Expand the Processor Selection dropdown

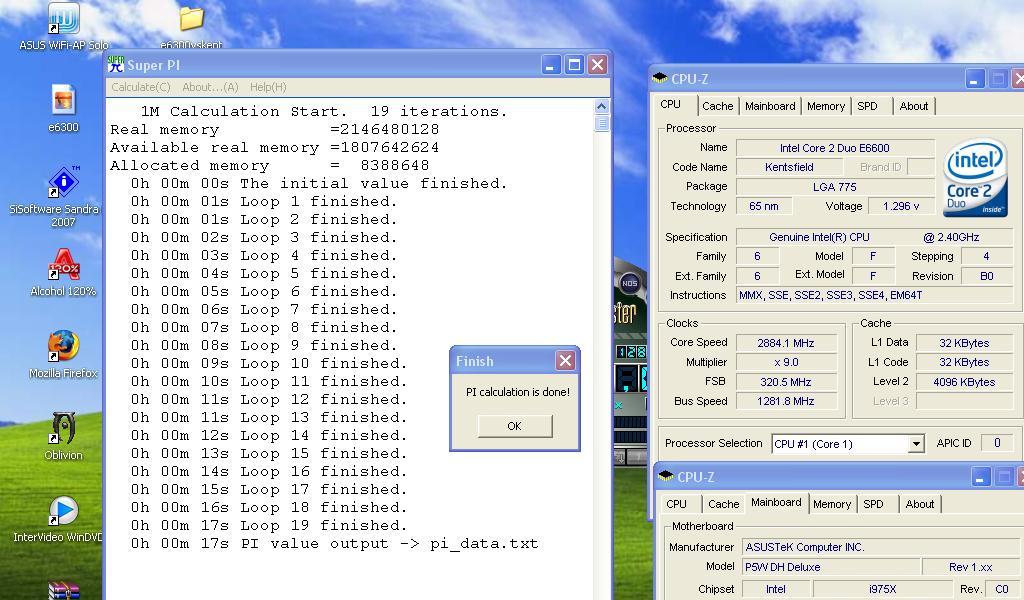point(916,444)
